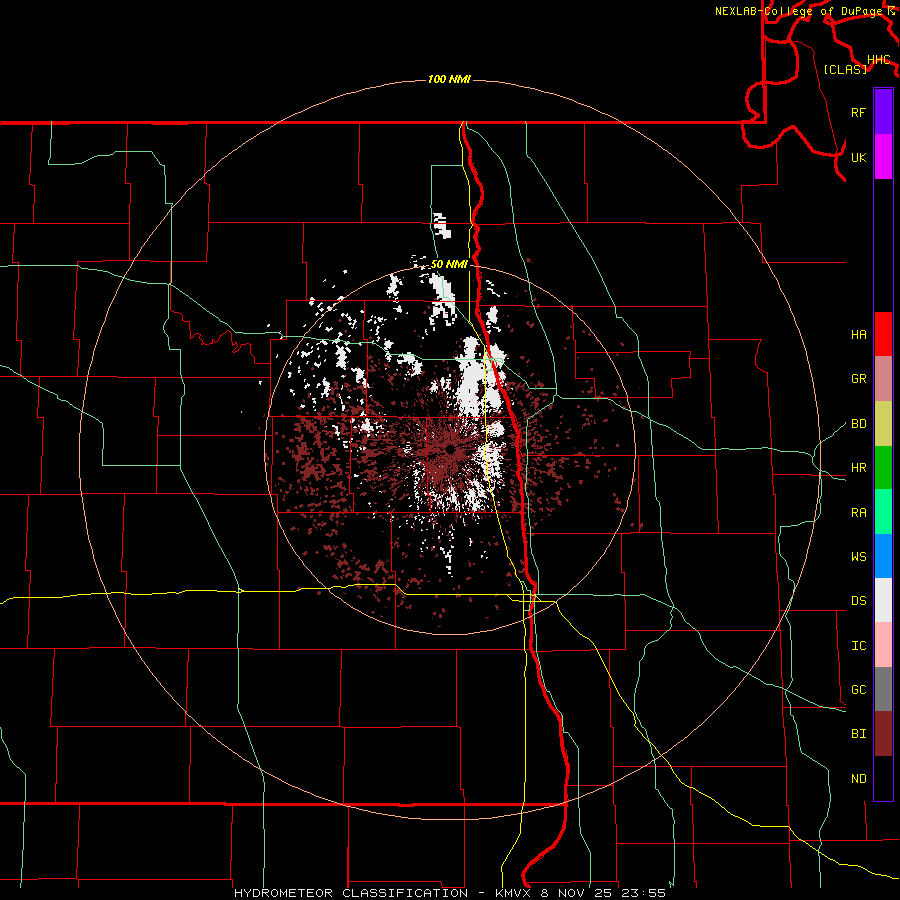
Task: Click the GR legend label
Action: click(858, 379)
